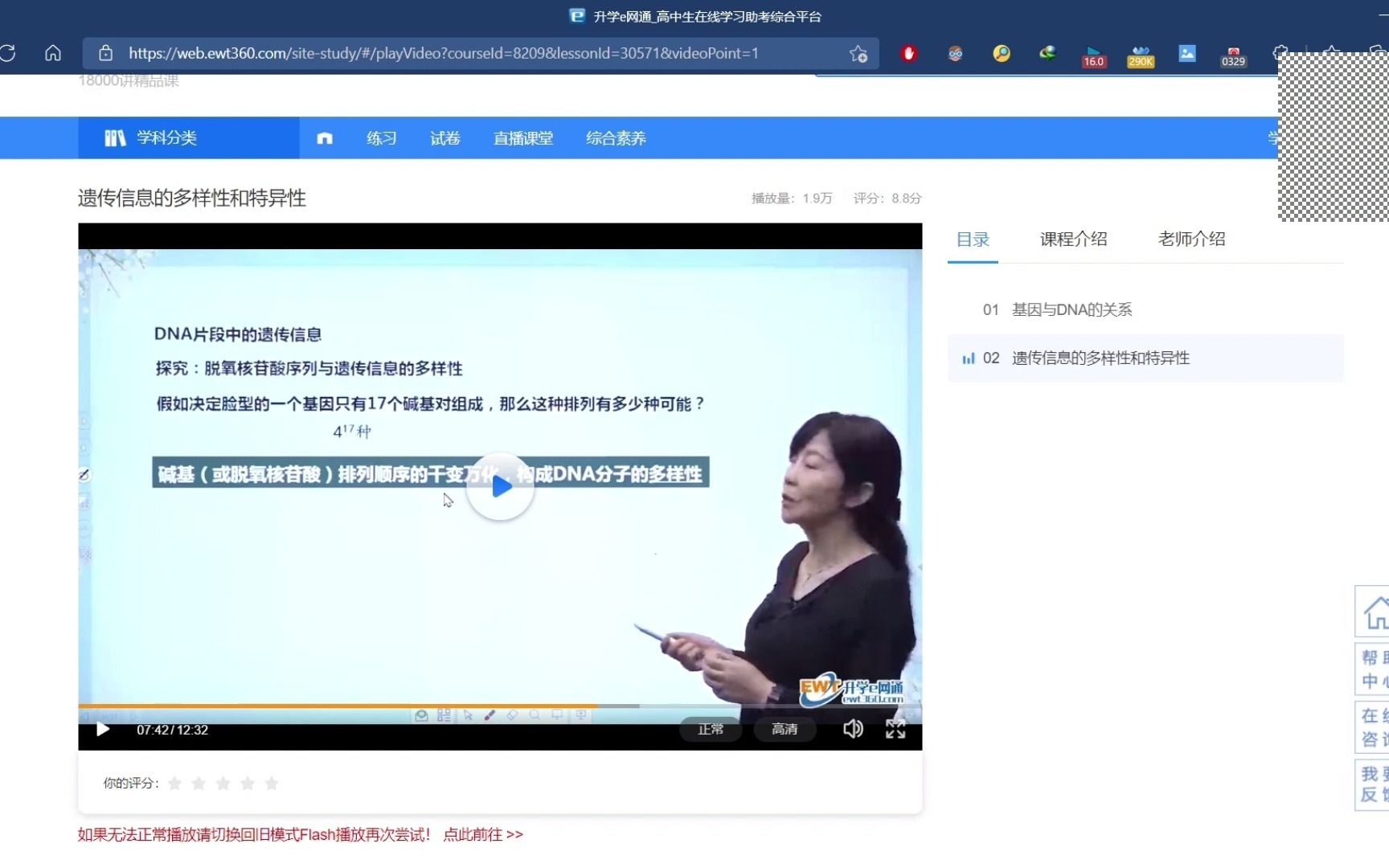
Task: Rate the video one star
Action: [x=174, y=783]
